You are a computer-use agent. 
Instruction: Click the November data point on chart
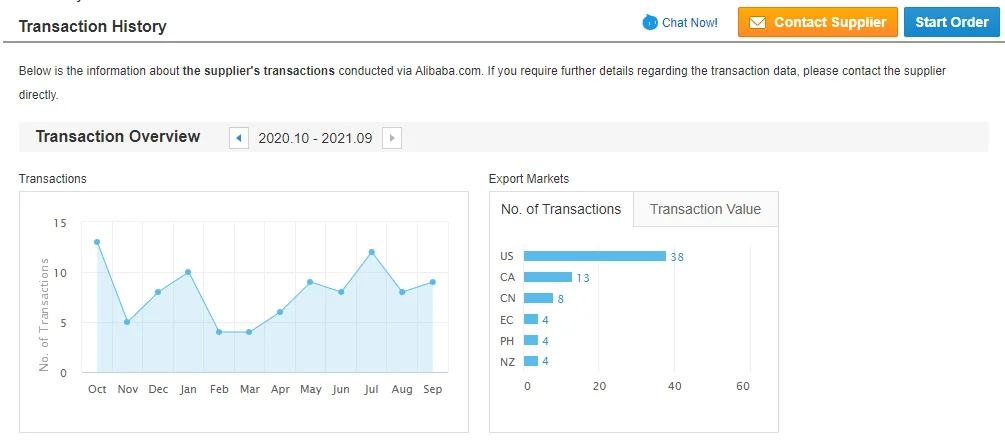coord(127,322)
